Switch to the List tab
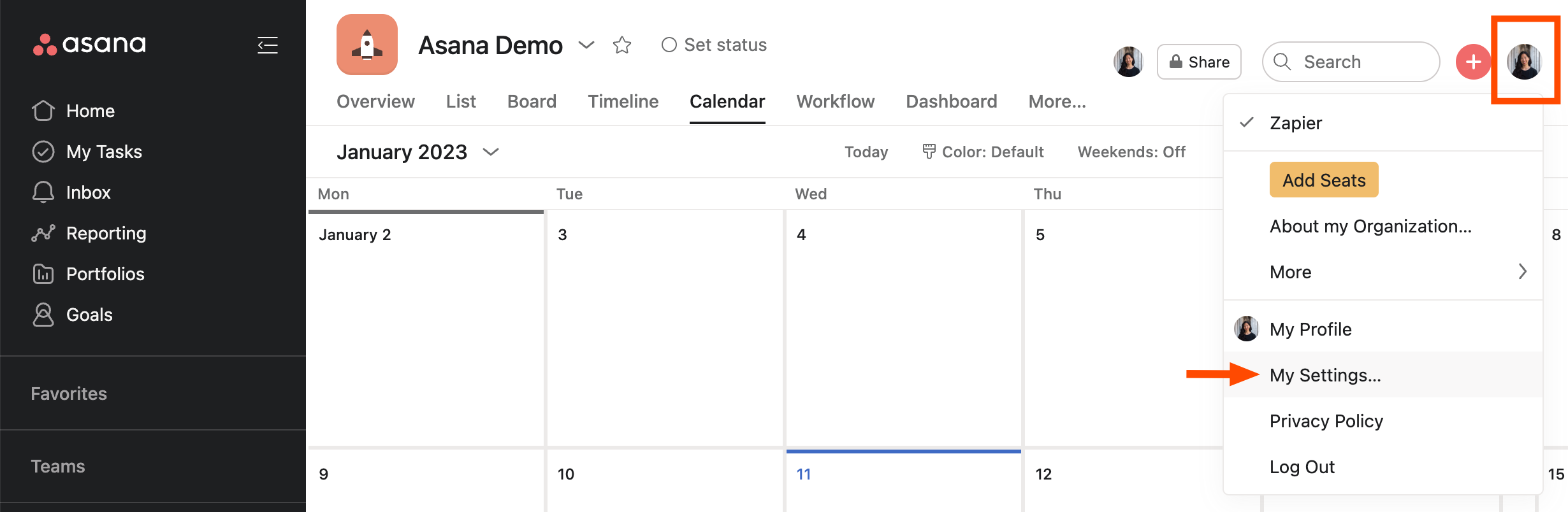 [x=461, y=101]
